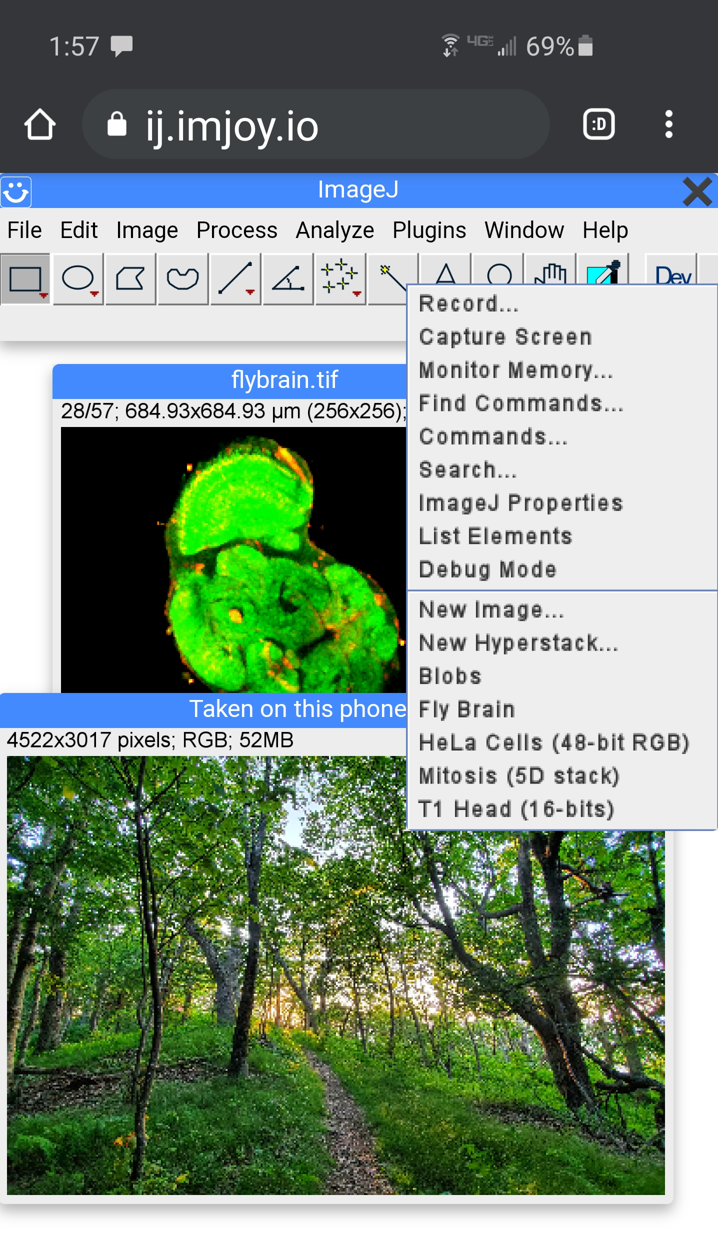This screenshot has height=1238, width=718.
Task: Click the ImJoy smiley icon
Action: point(16,191)
